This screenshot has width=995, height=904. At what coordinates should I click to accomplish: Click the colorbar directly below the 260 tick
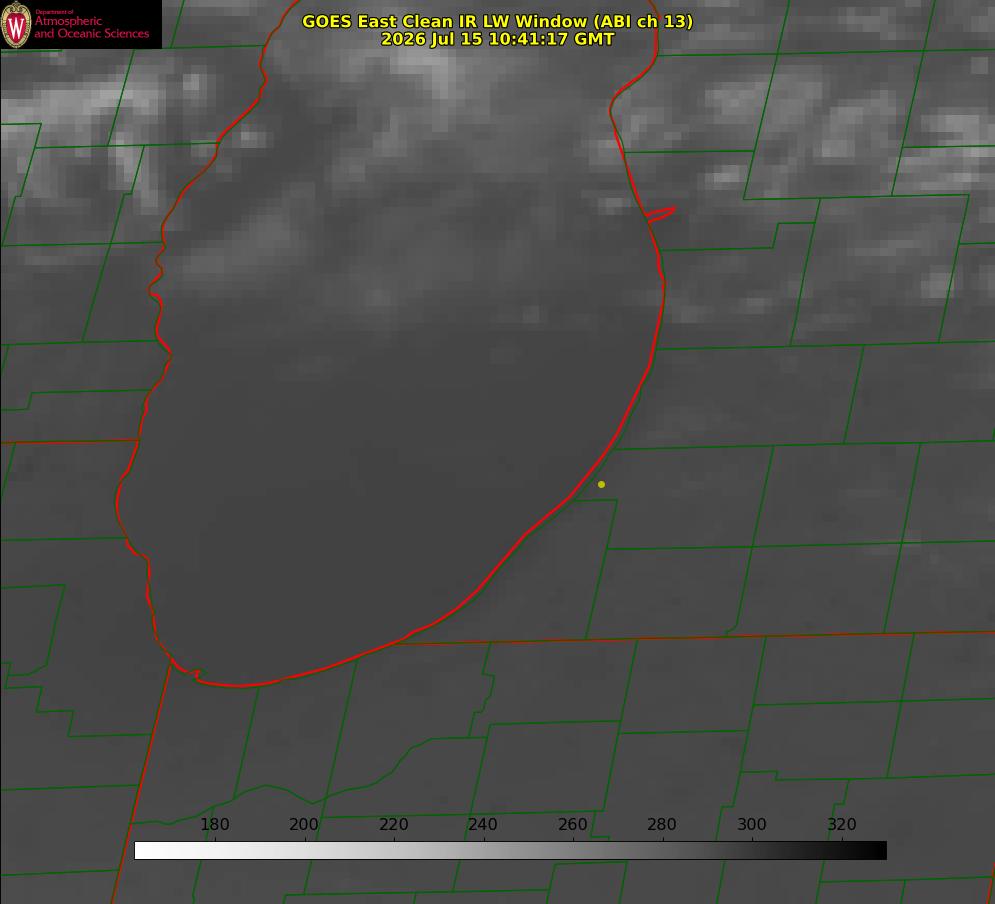click(574, 851)
